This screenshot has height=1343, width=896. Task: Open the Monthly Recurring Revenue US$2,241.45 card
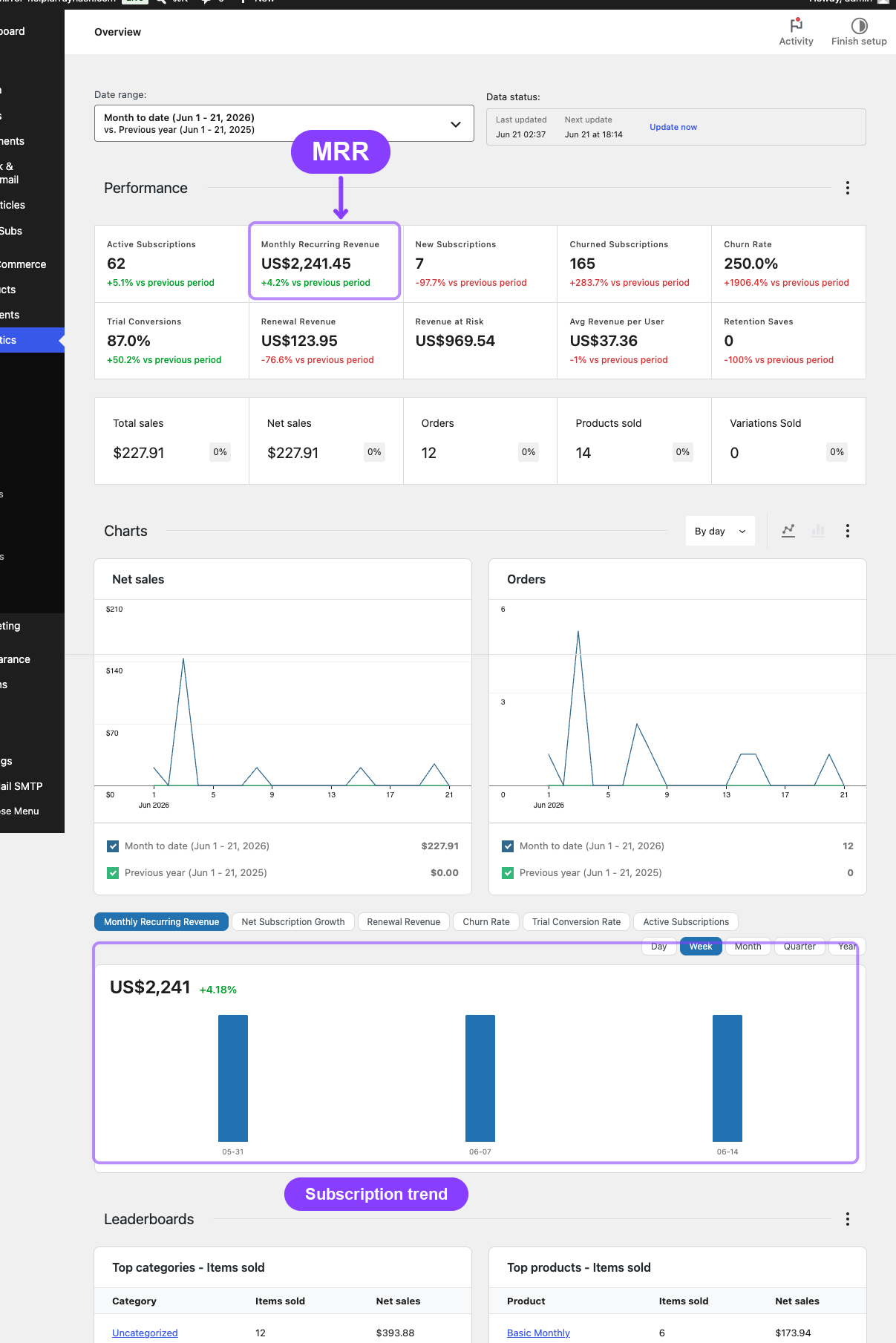pos(326,264)
